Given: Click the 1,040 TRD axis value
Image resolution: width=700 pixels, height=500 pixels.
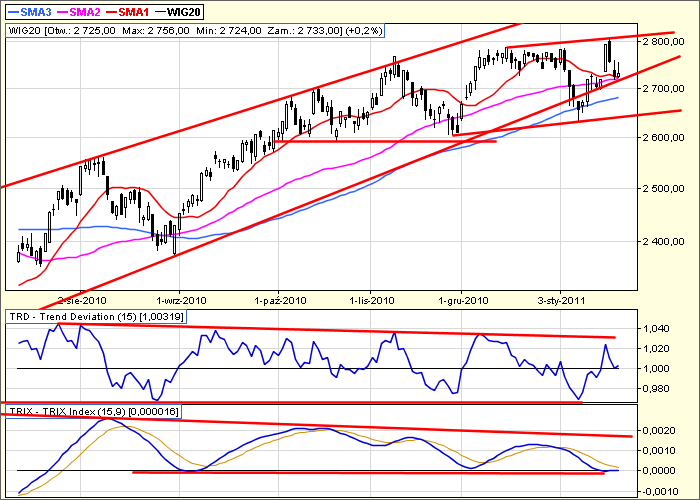Looking at the screenshot, I should 655,329.
